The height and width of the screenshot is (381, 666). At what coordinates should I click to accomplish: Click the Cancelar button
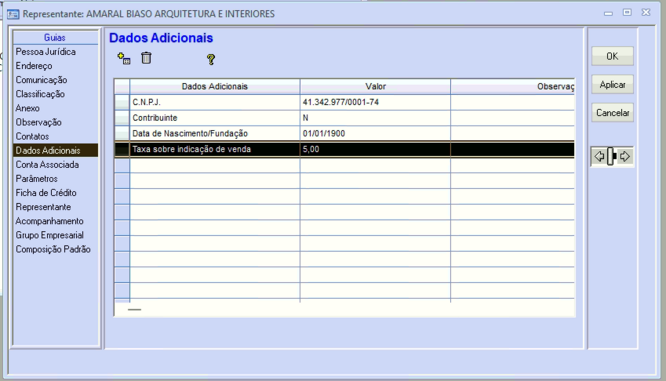pos(612,113)
